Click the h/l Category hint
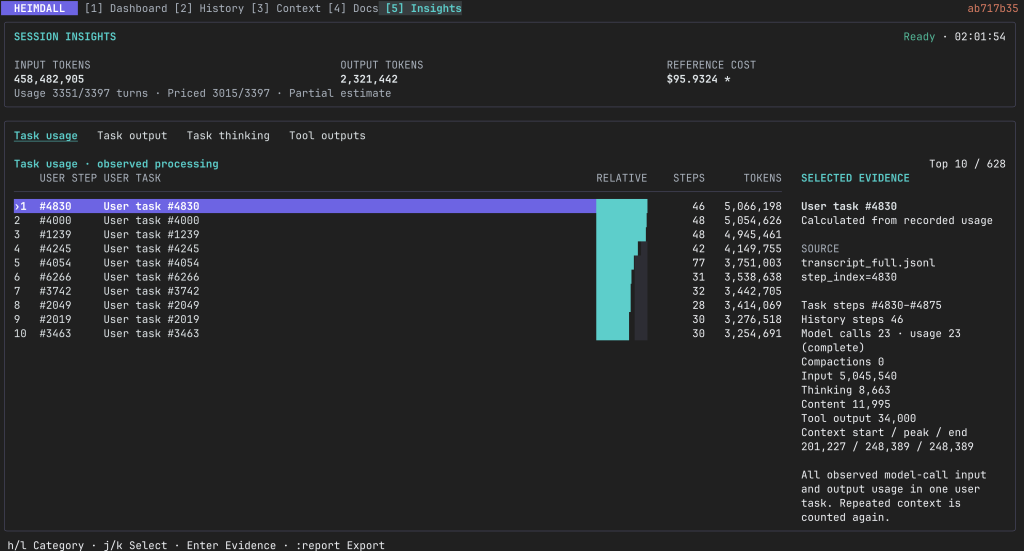 [x=46, y=545]
